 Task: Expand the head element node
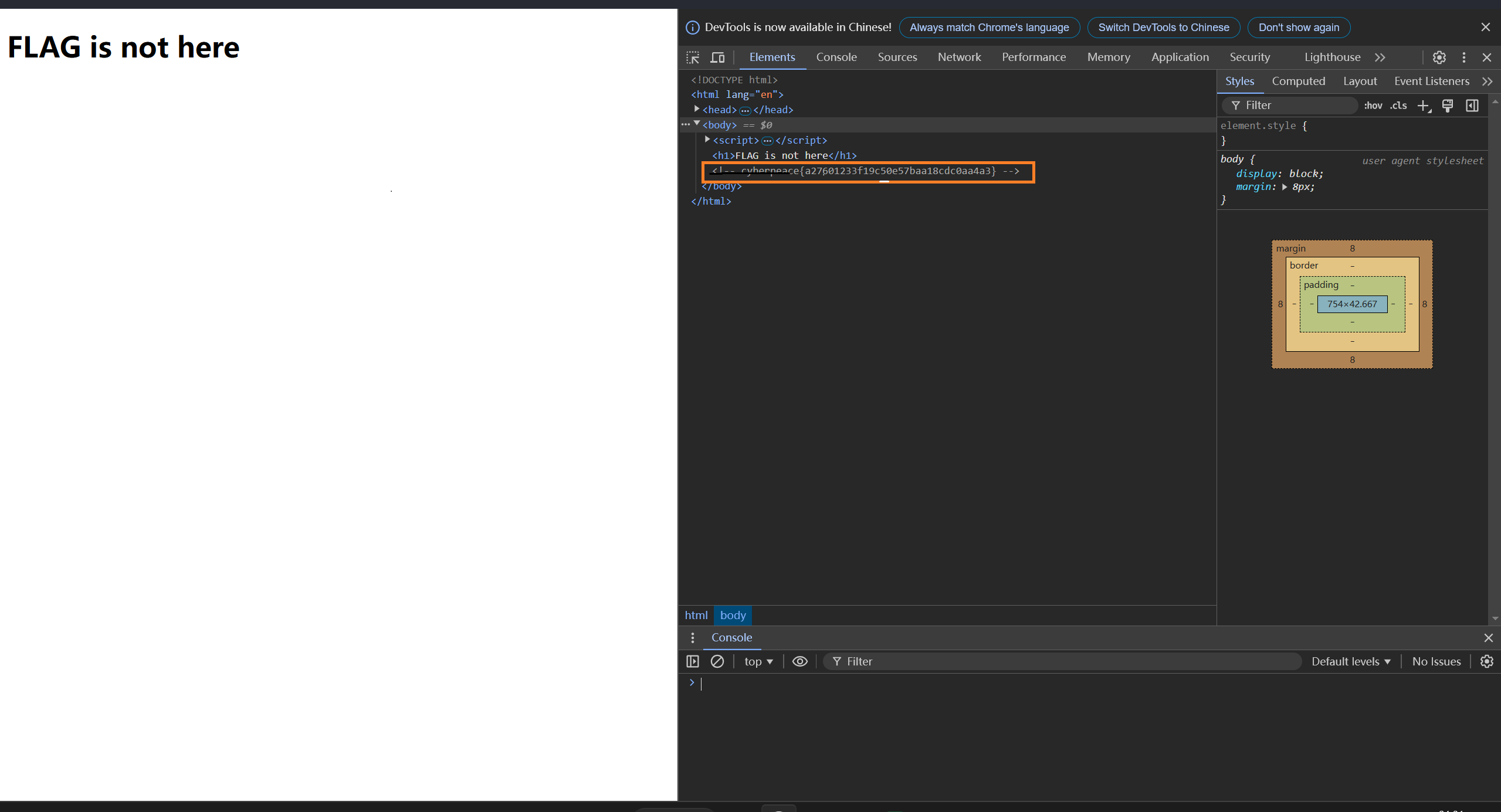click(697, 109)
